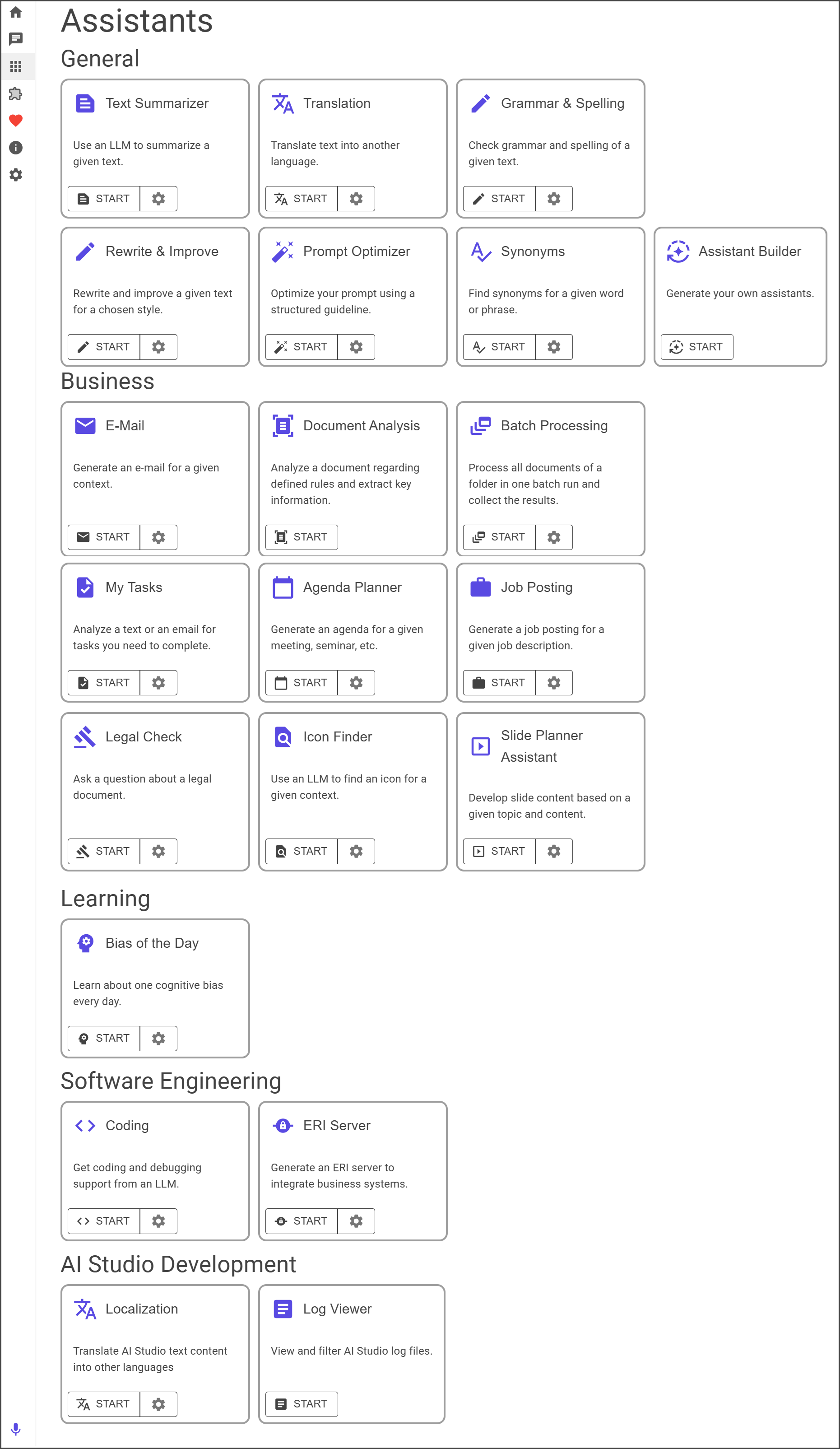Open the Chat icon in sidebar
840x1449 pixels.
16,39
